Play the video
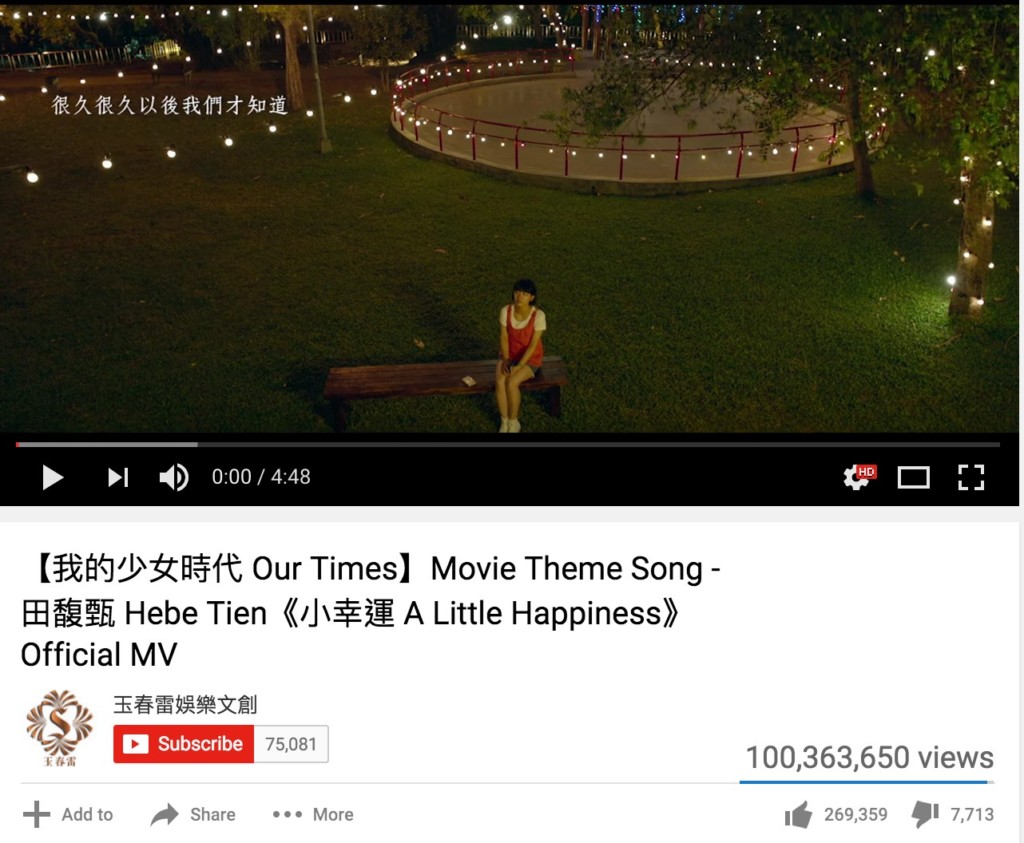The image size is (1024, 843). 52,477
